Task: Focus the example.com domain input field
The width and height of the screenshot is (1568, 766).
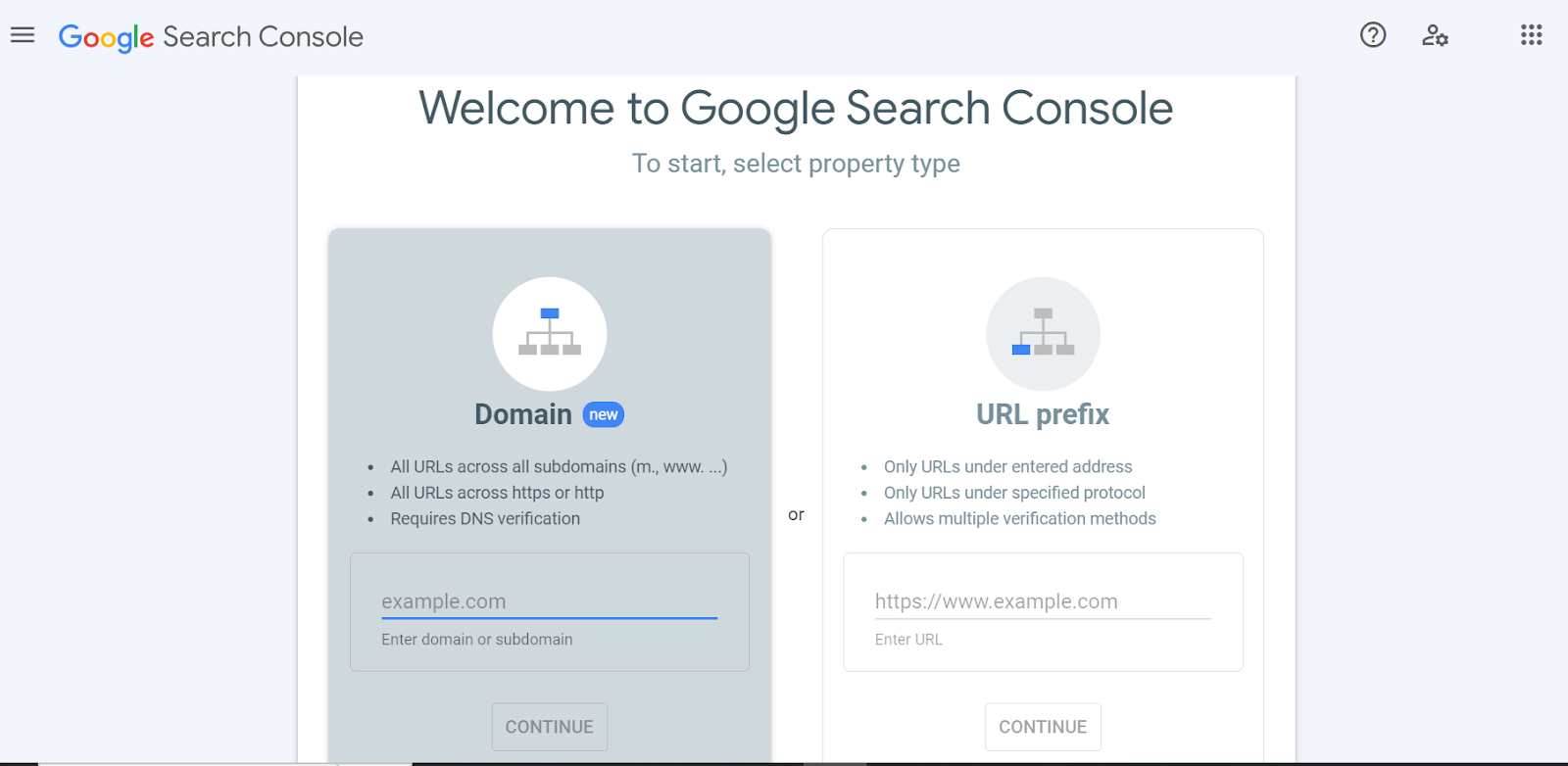Action: (550, 601)
